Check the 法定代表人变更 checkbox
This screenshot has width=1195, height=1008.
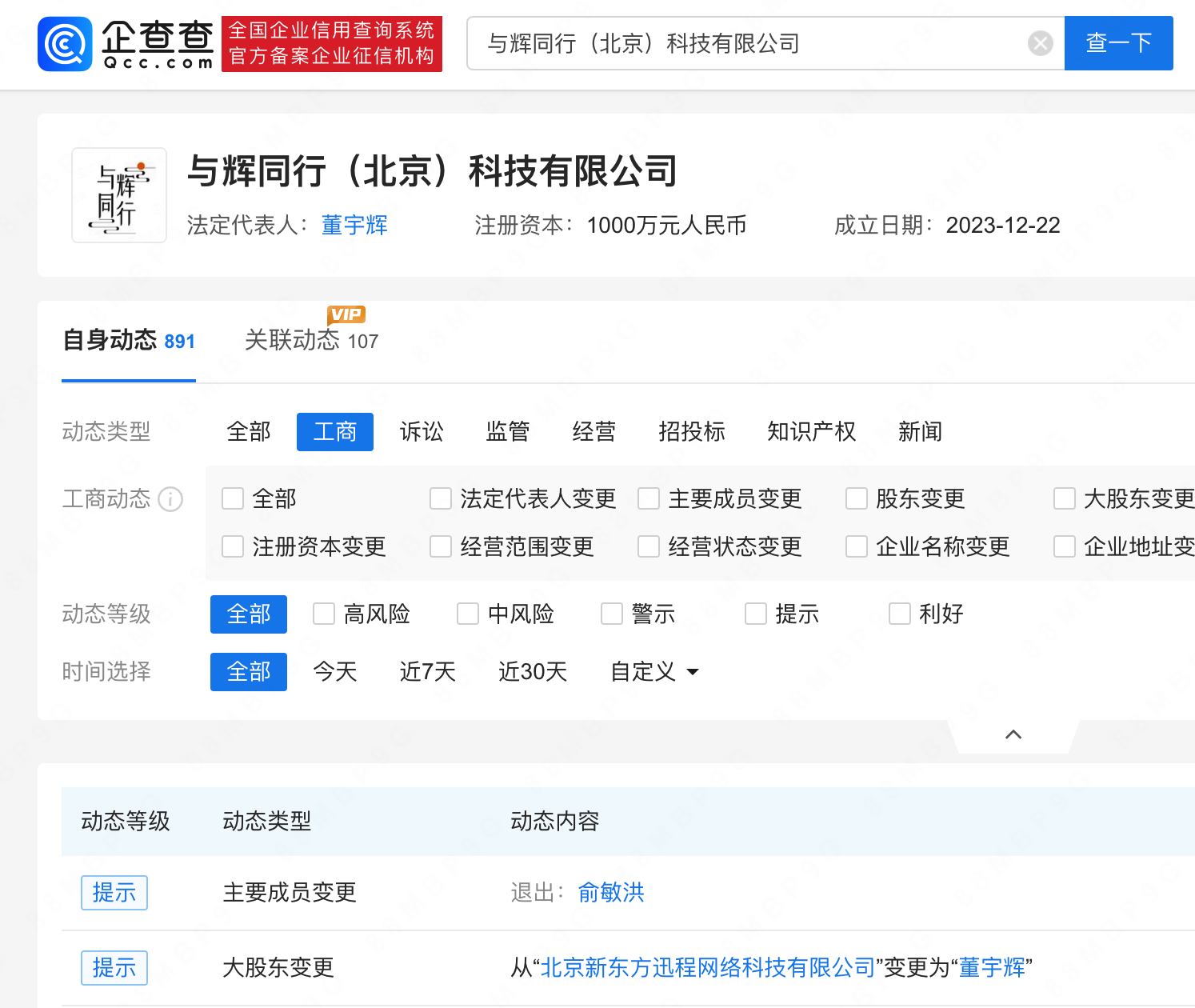tap(441, 499)
